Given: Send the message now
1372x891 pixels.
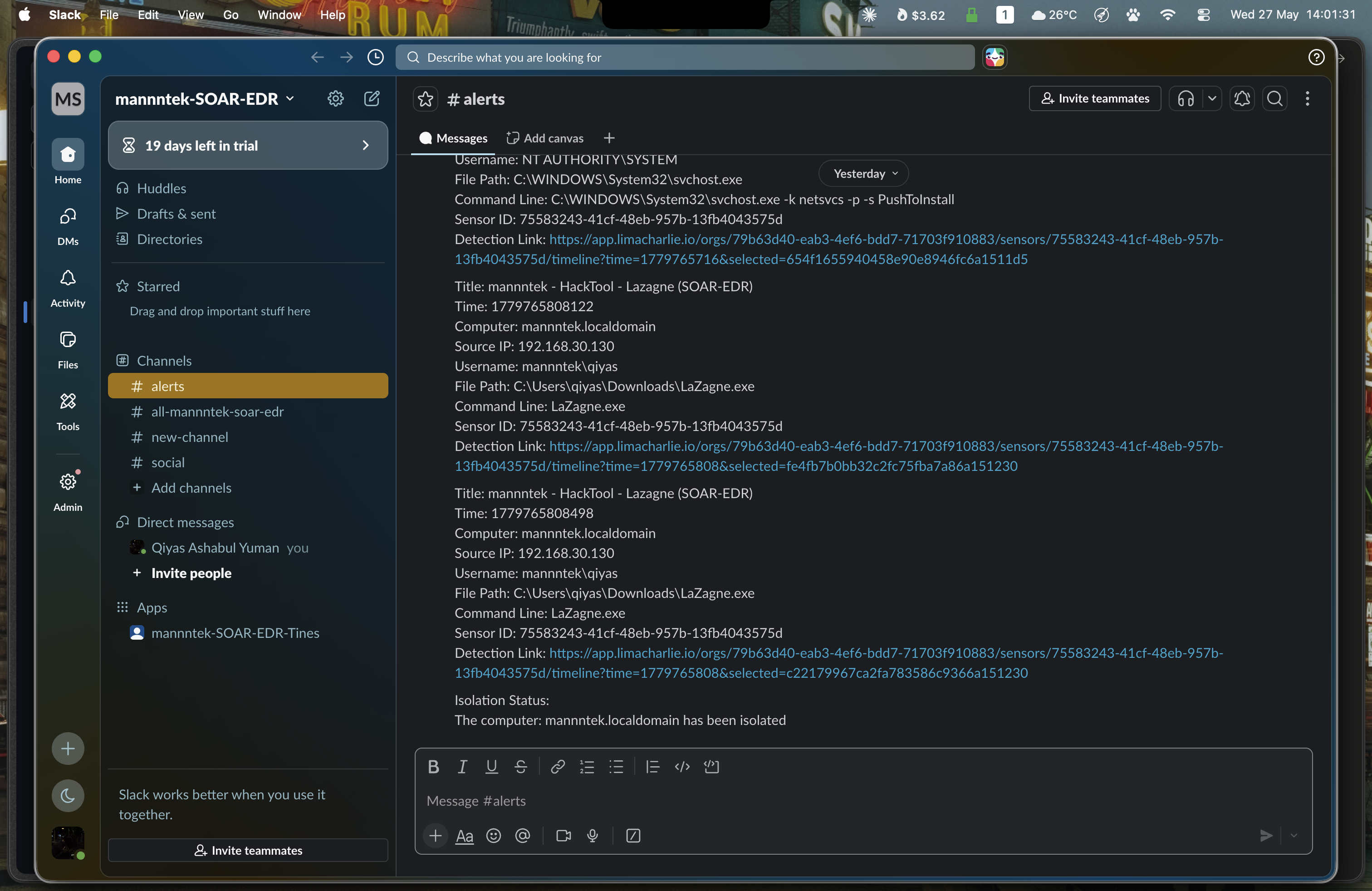Looking at the screenshot, I should click(x=1266, y=836).
